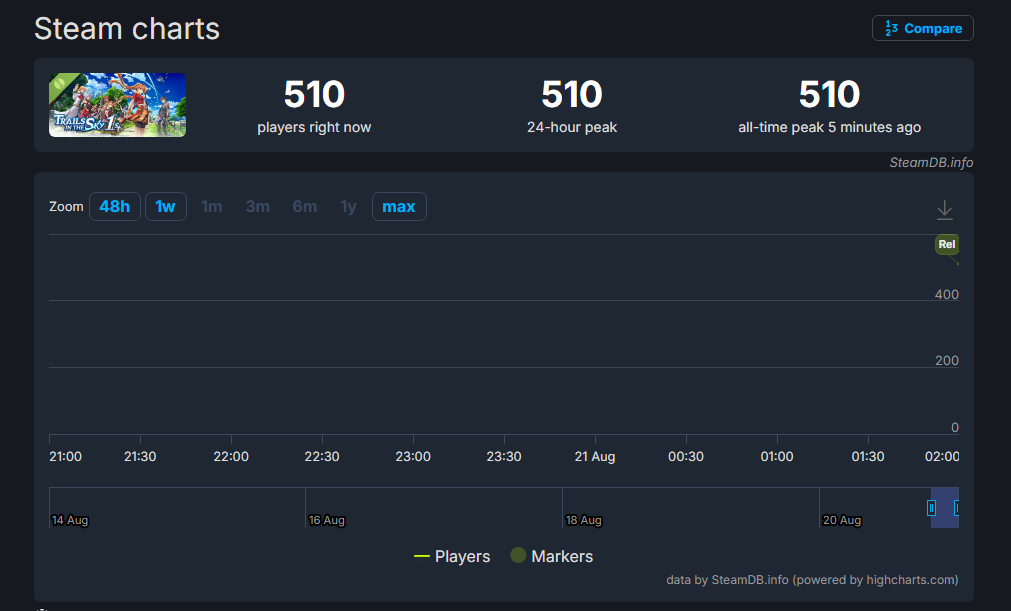Open the SteamDB.info watermark link

(931, 162)
